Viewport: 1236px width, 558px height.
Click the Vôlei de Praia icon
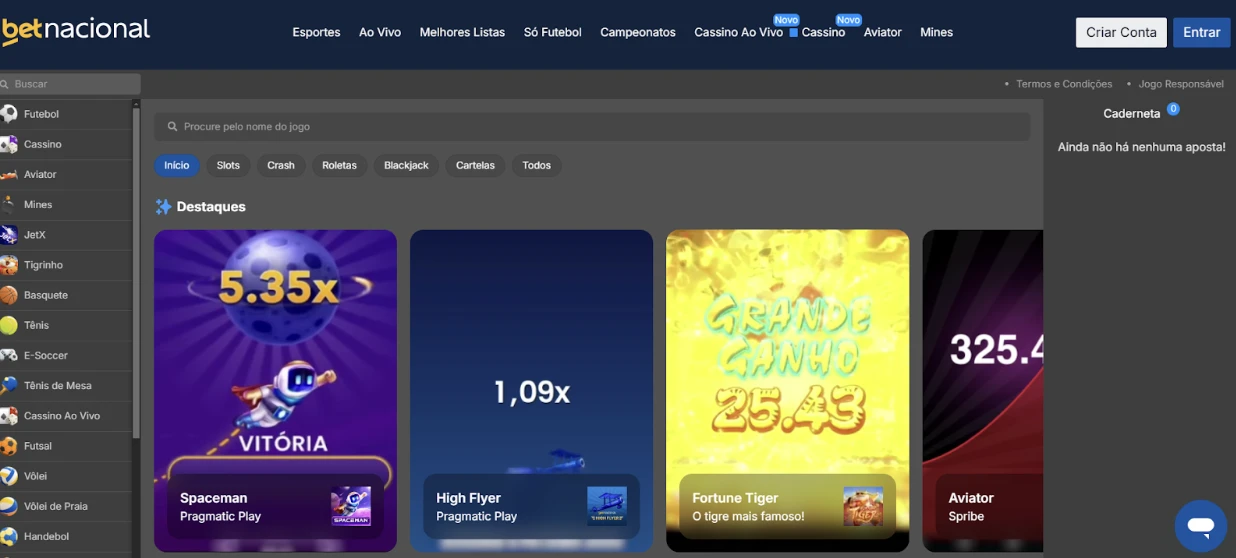click(9, 506)
